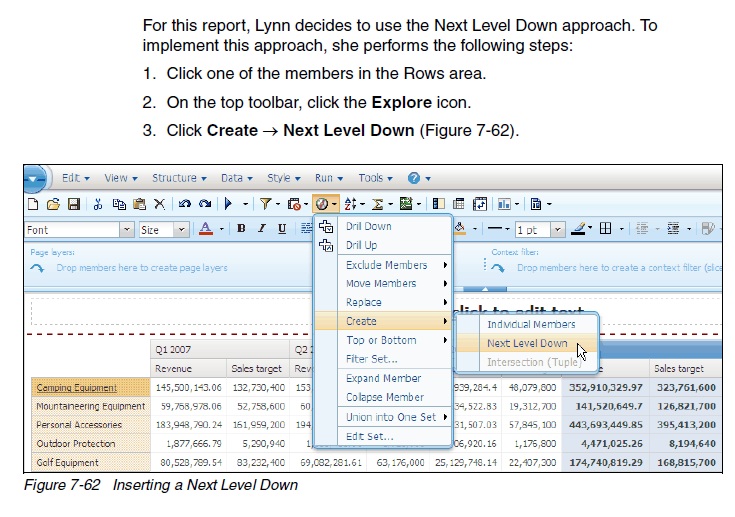
Task: Open the Run menu in menu bar
Action: [x=329, y=178]
